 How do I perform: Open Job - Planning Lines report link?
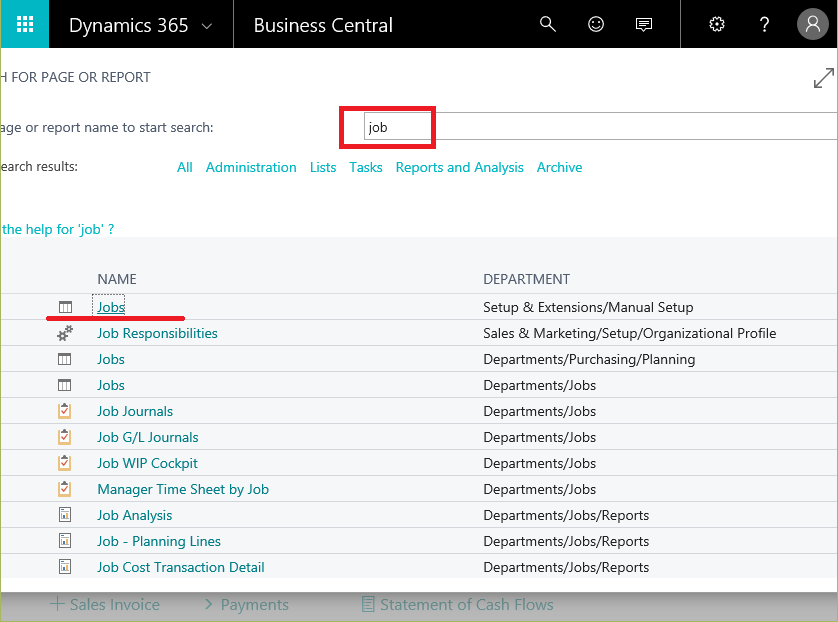[x=158, y=541]
